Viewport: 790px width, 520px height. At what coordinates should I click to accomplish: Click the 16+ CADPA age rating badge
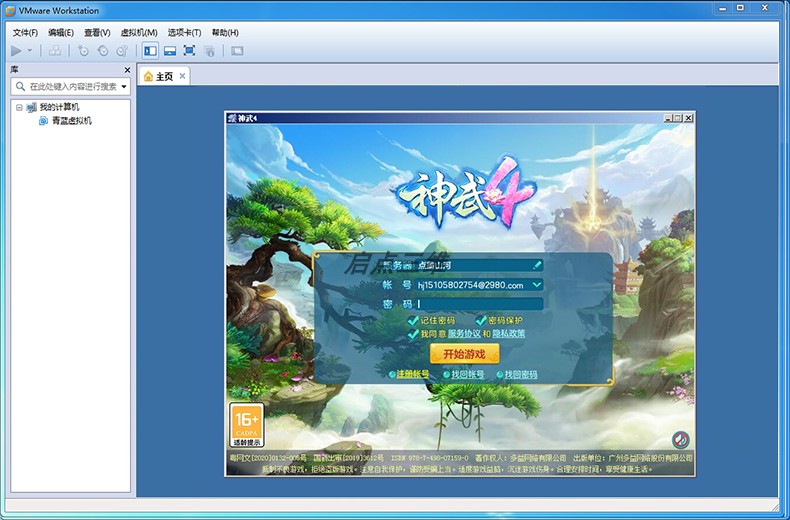[x=247, y=425]
